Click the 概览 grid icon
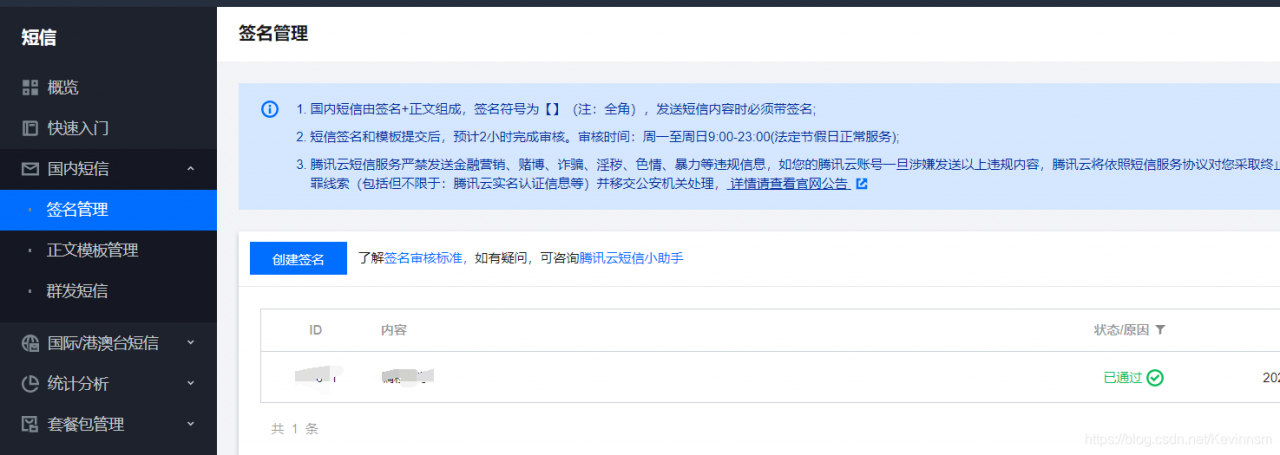This screenshot has width=1280, height=455. click(x=30, y=88)
